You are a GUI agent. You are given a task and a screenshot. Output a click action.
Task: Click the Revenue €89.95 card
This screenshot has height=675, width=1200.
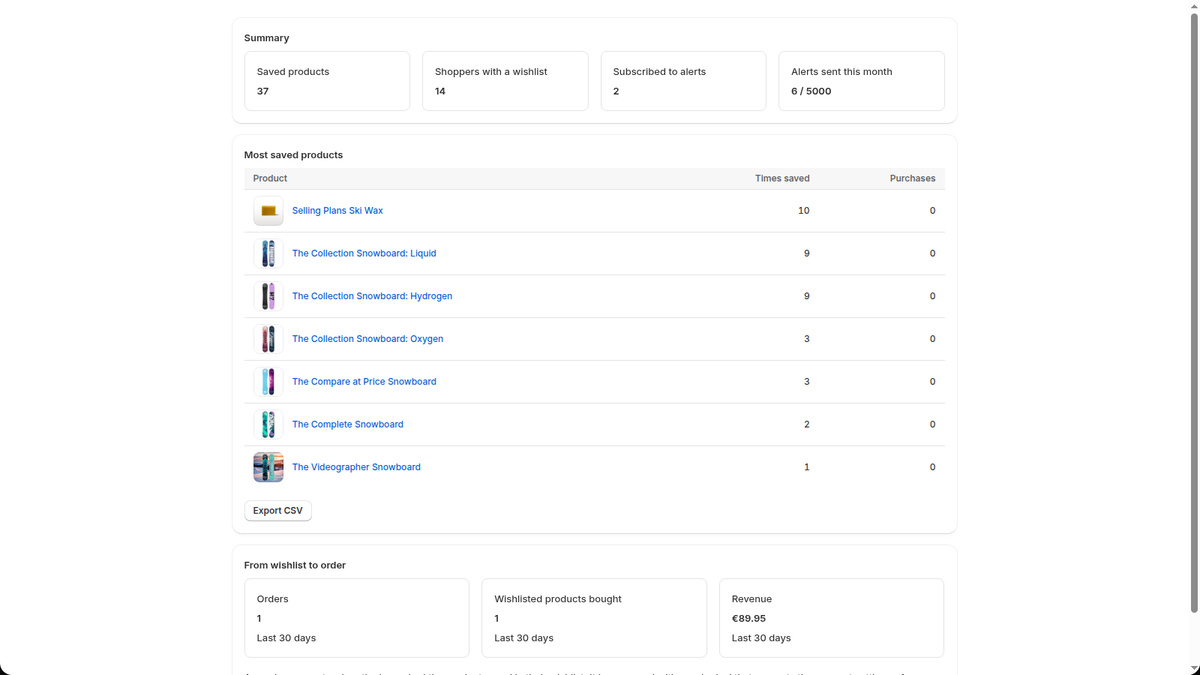[832, 618]
